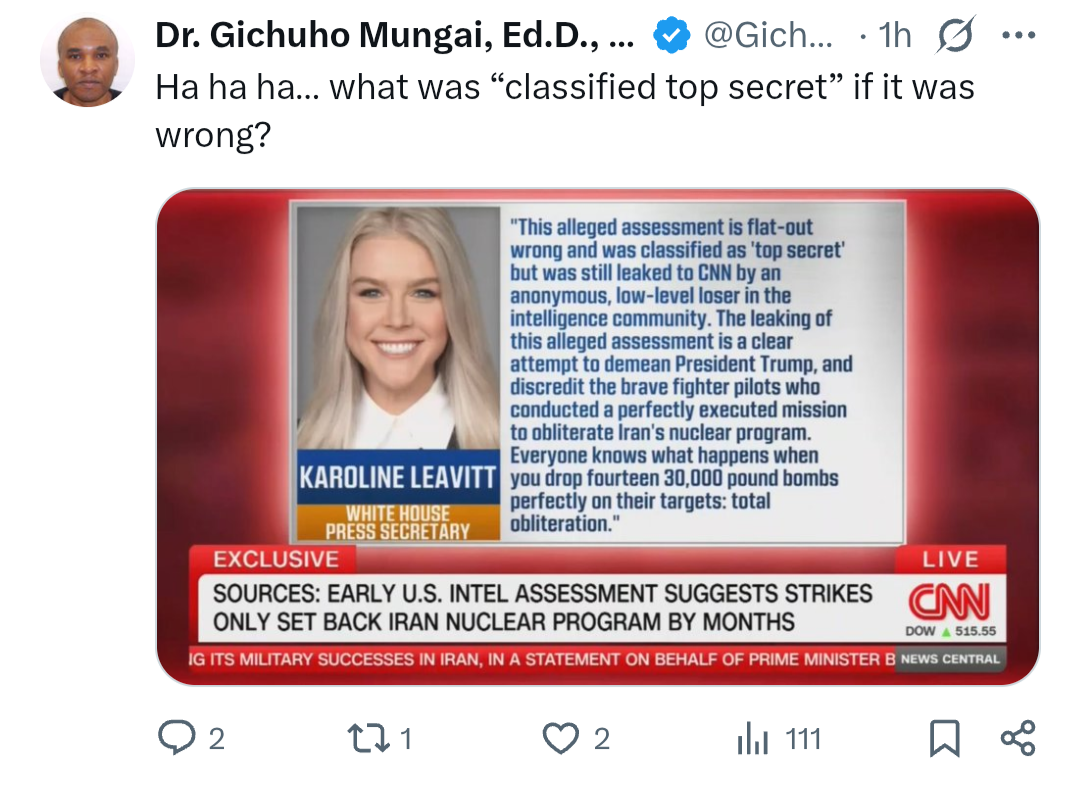1080x786 pixels.
Task: Click the blue verified badge
Action: [x=672, y=35]
